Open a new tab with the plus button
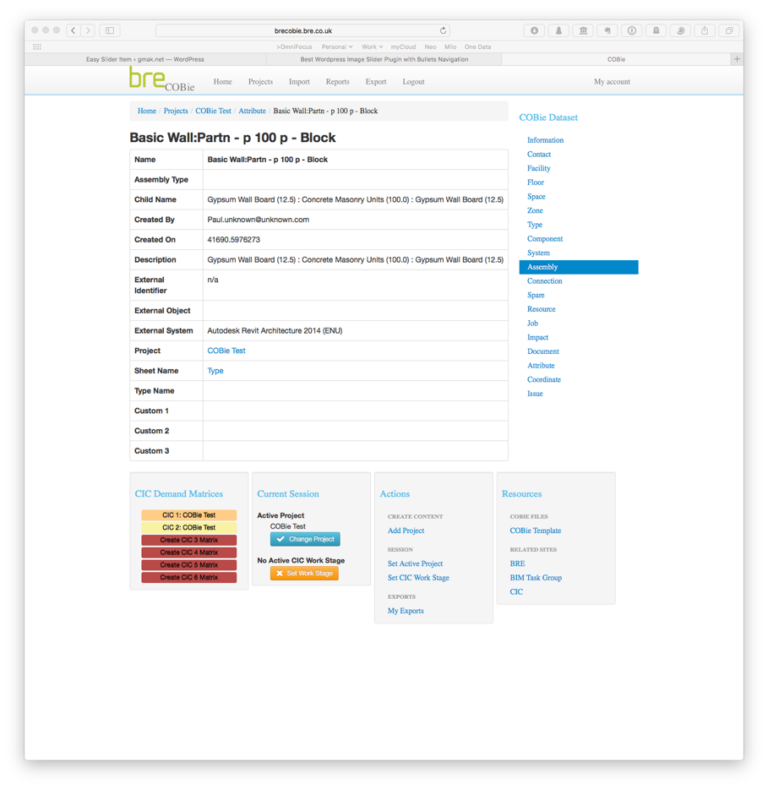768x789 pixels. click(737, 59)
